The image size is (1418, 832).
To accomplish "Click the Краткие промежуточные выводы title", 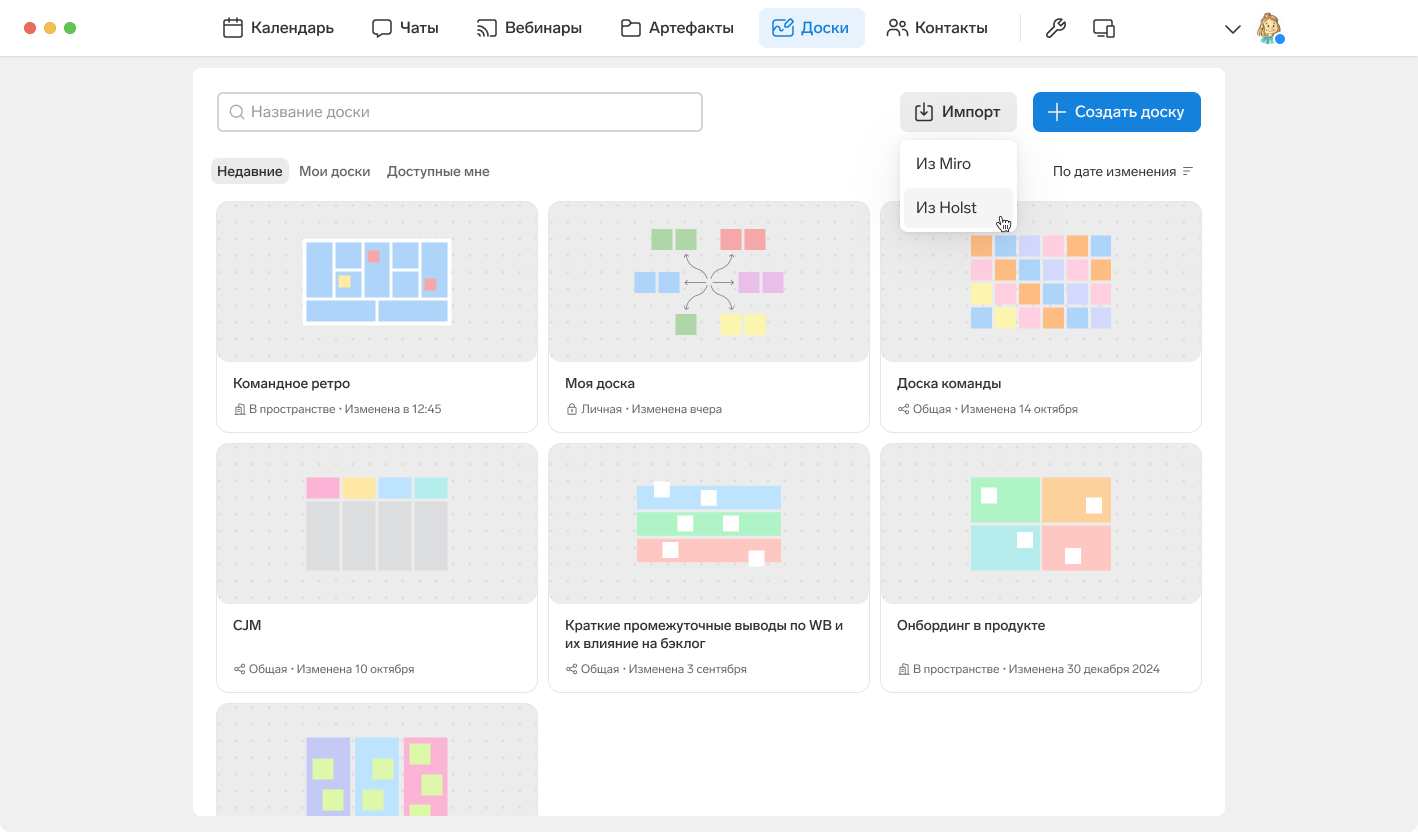I will [704, 634].
